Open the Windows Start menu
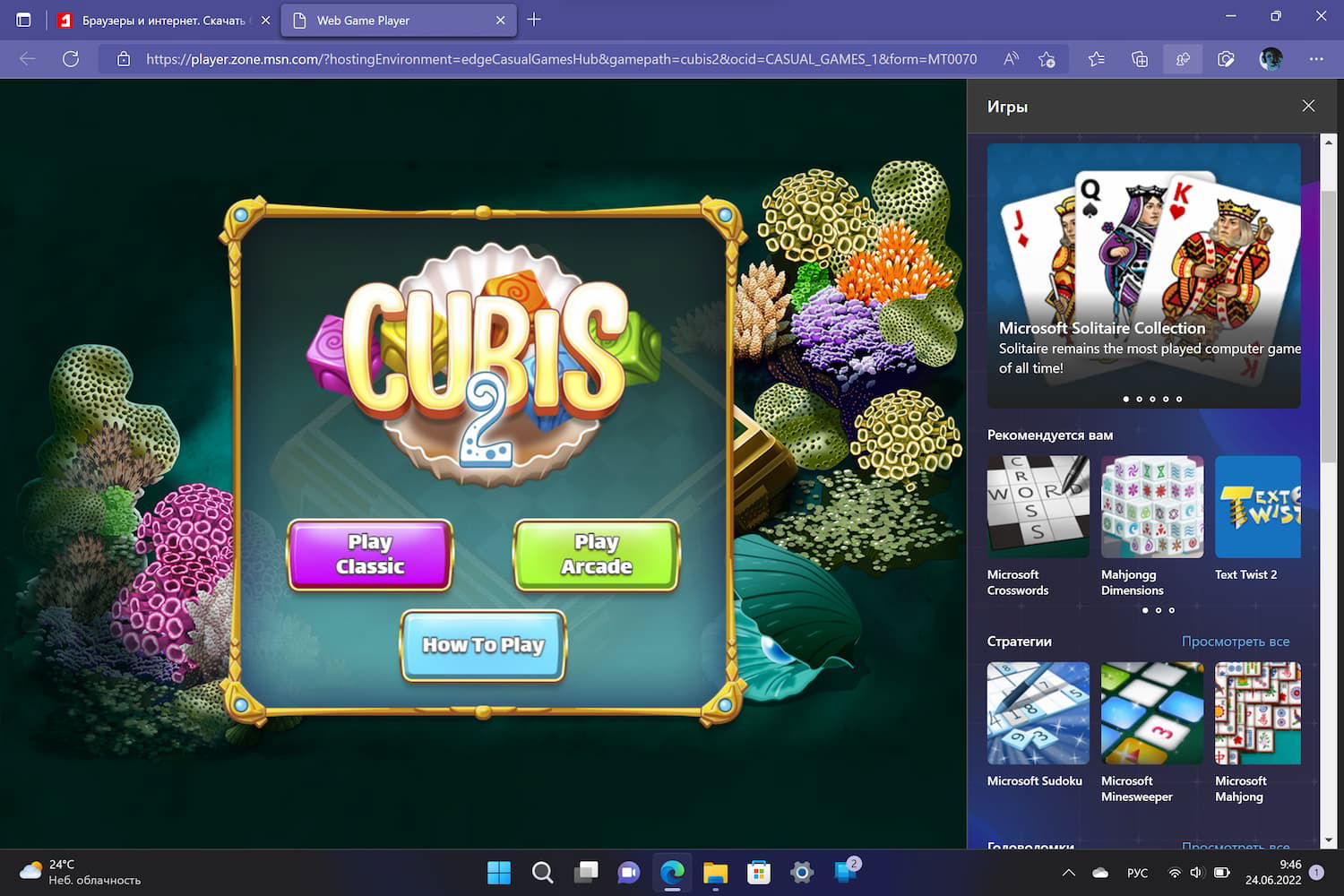 (499, 872)
